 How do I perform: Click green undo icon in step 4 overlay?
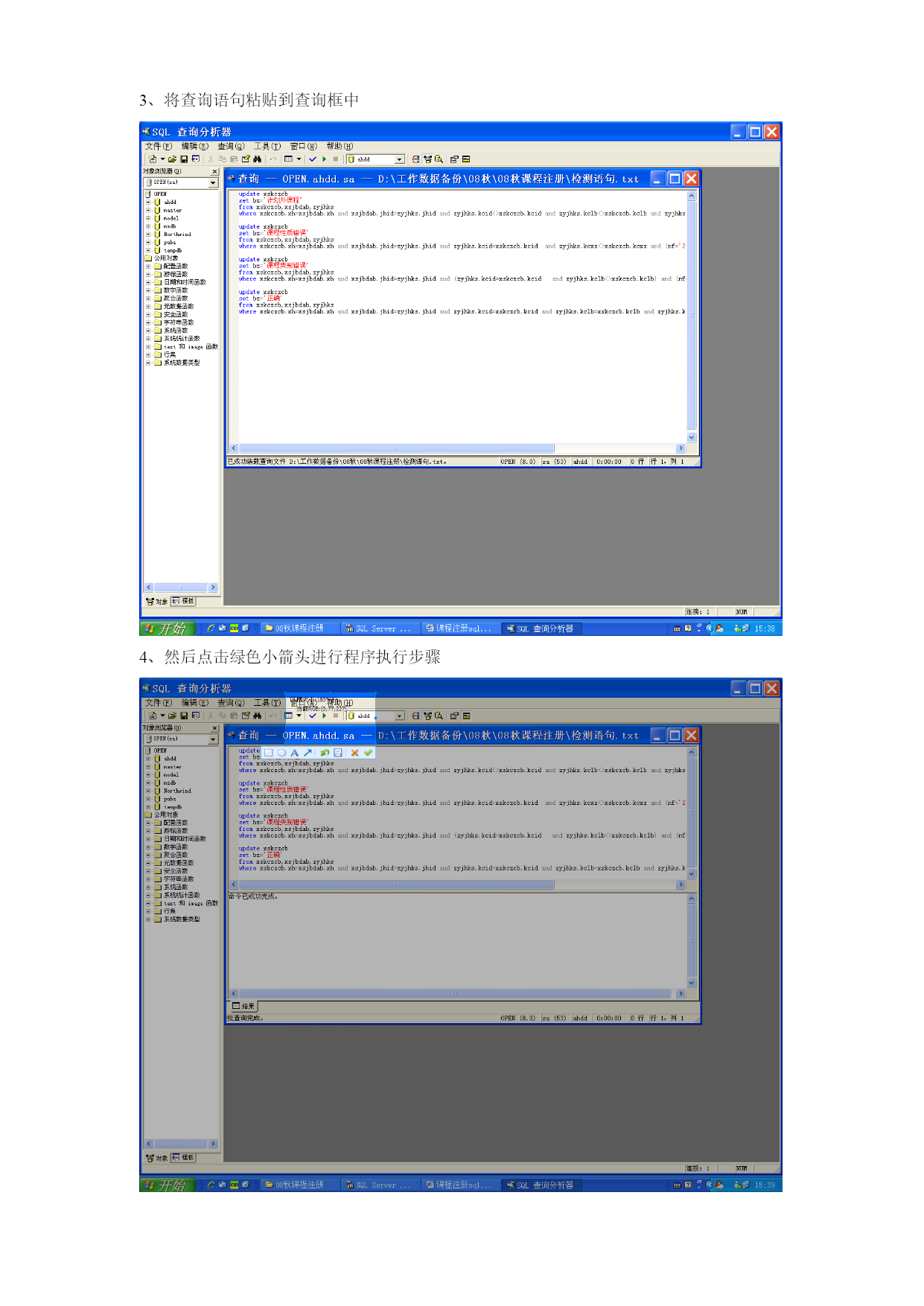(x=325, y=753)
